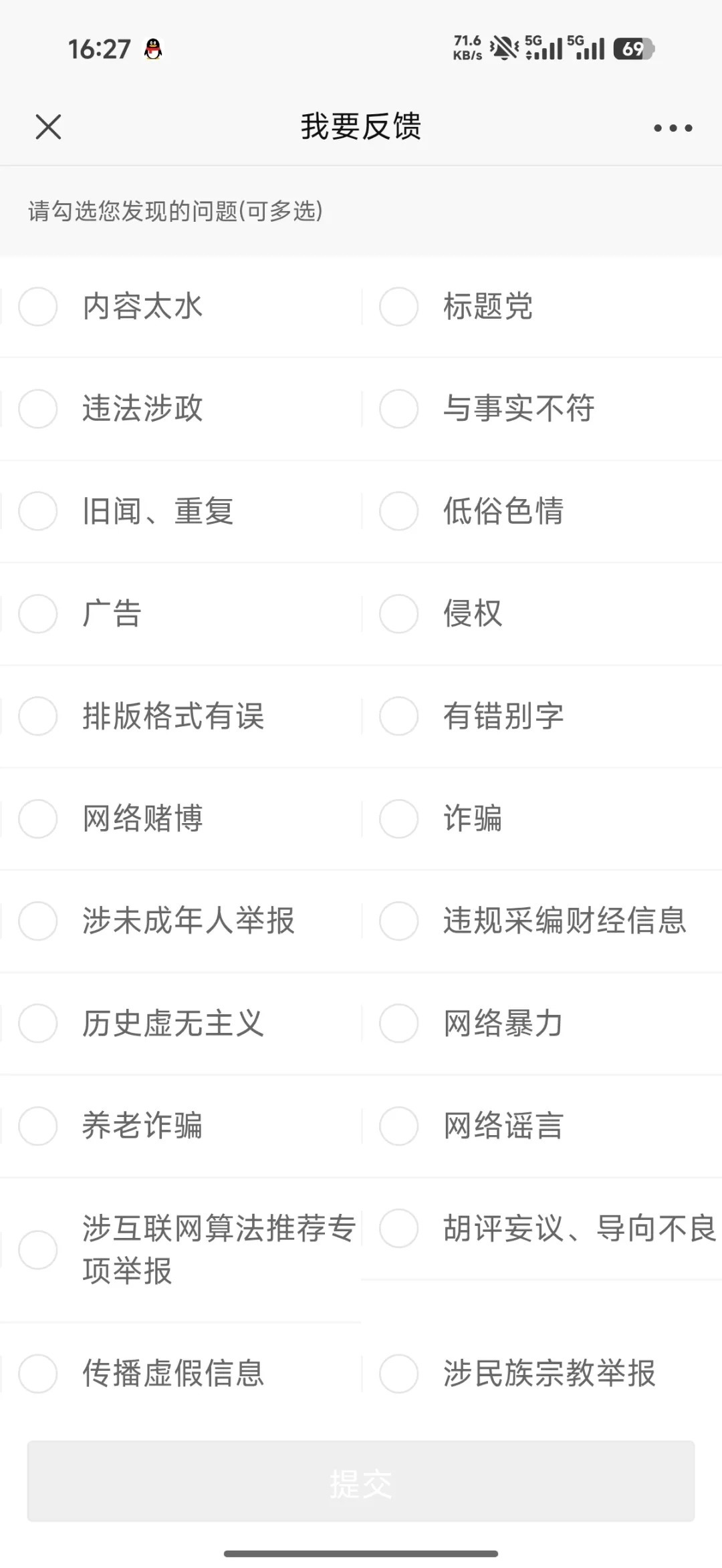This screenshot has width=722, height=1568.
Task: Check the 与事实不符 circle
Action: click(399, 409)
